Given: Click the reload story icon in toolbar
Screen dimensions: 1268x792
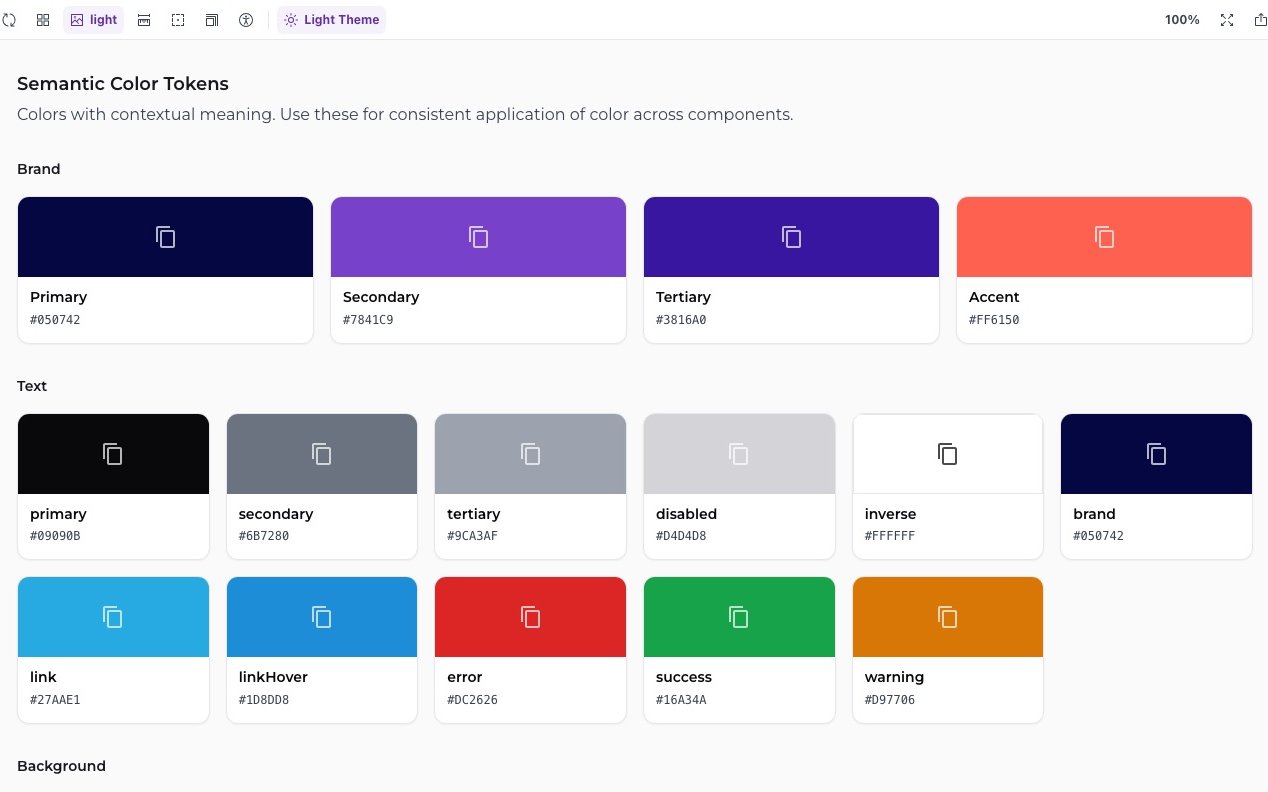Looking at the screenshot, I should (8, 20).
